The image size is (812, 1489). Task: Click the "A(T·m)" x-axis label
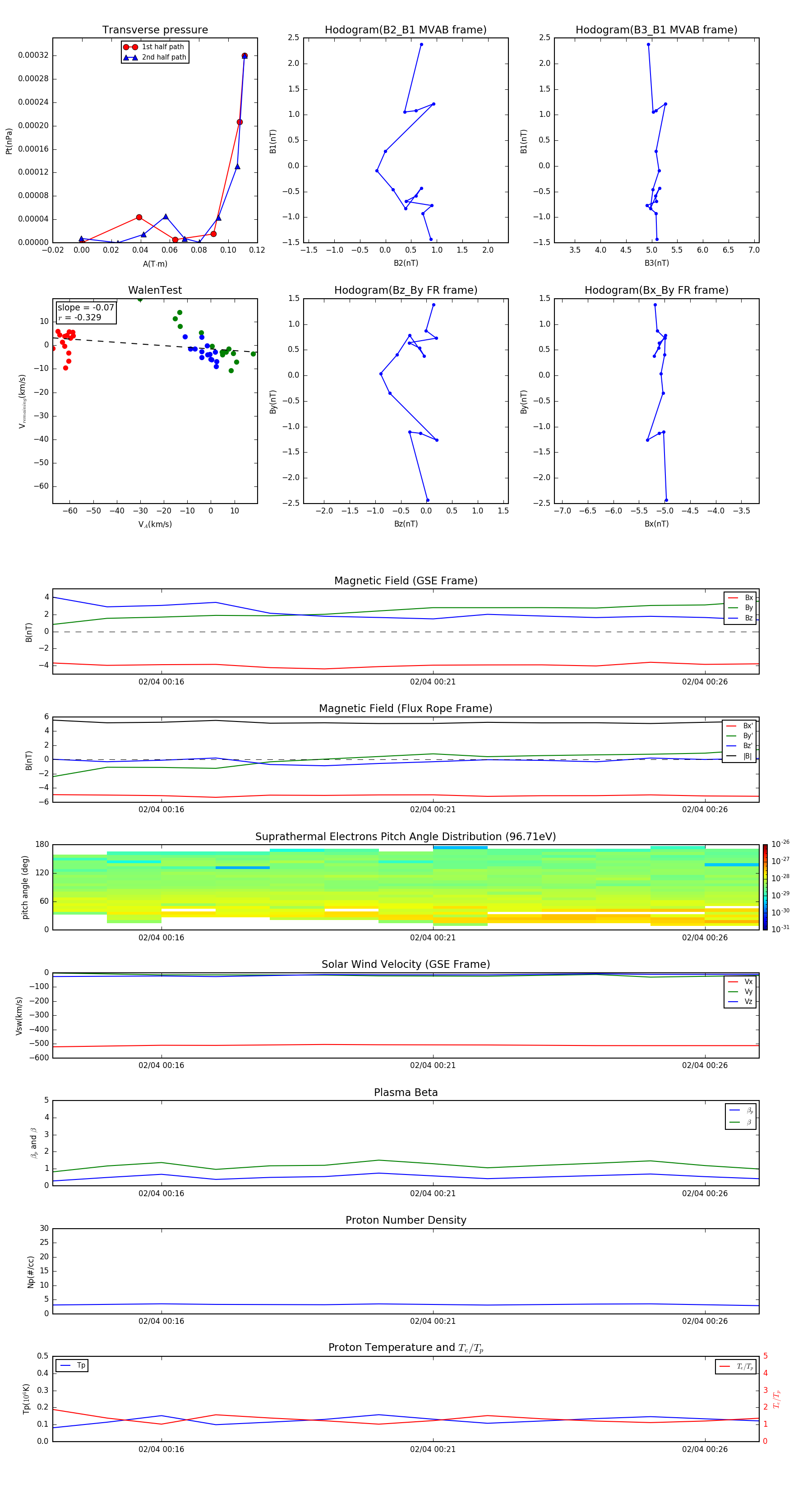point(155,264)
